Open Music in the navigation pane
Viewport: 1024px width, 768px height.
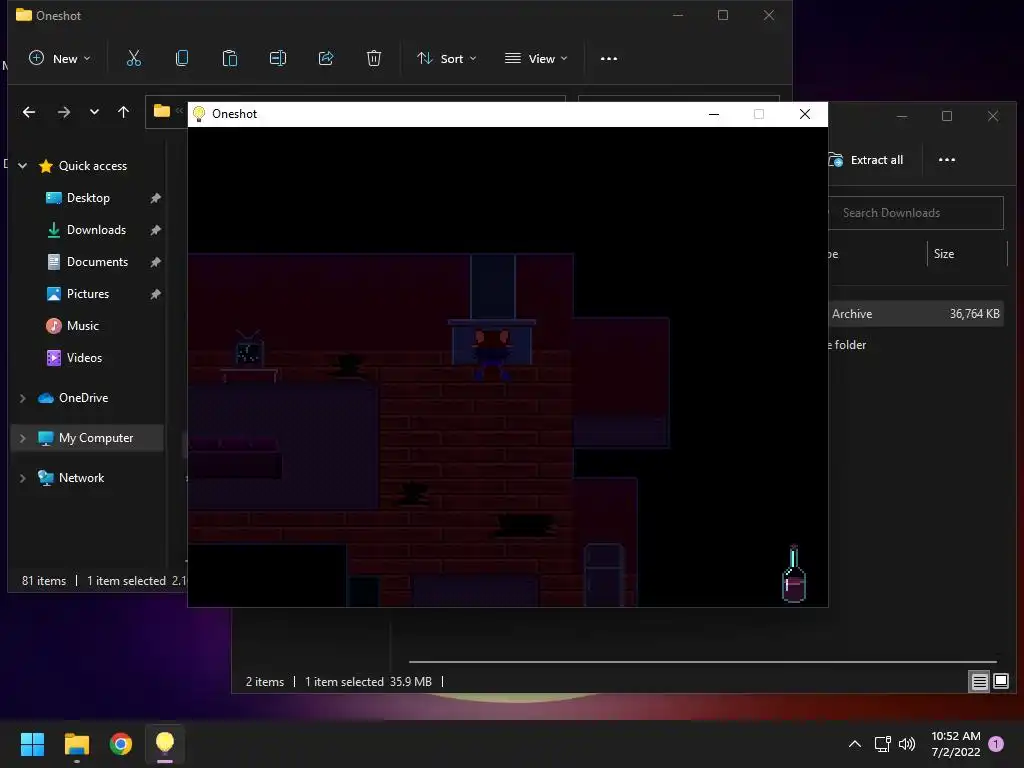(x=82, y=326)
